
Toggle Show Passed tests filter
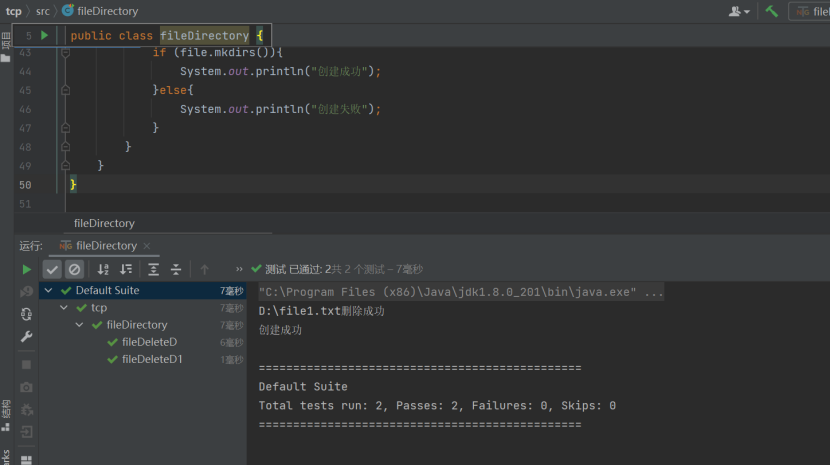coord(53,269)
